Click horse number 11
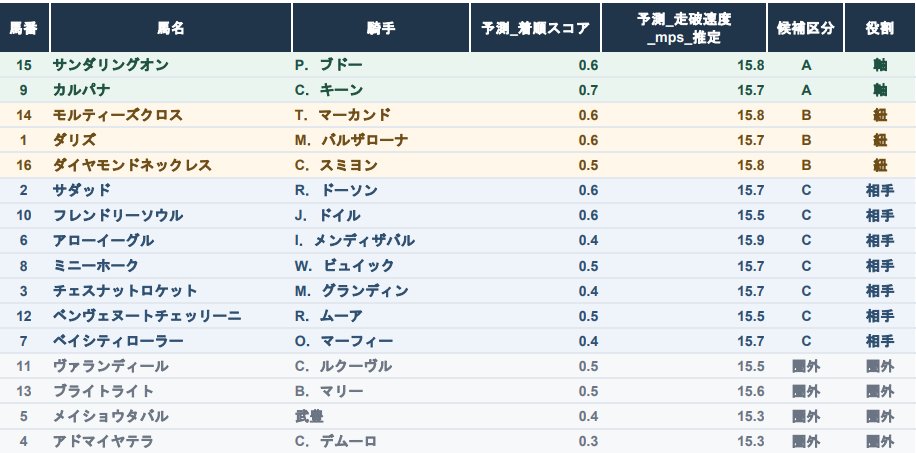 click(x=24, y=366)
